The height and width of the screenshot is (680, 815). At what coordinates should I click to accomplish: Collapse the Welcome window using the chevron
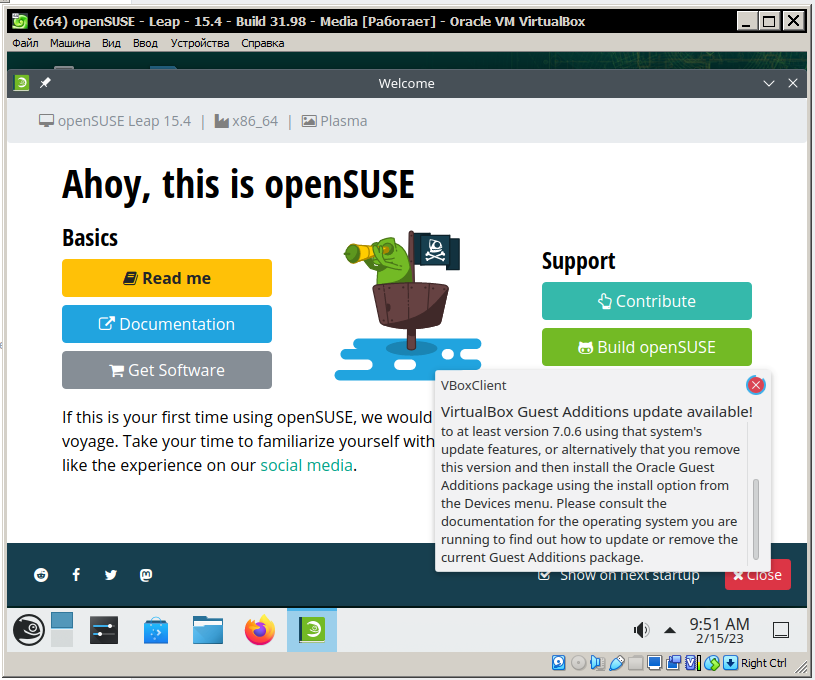tap(769, 83)
